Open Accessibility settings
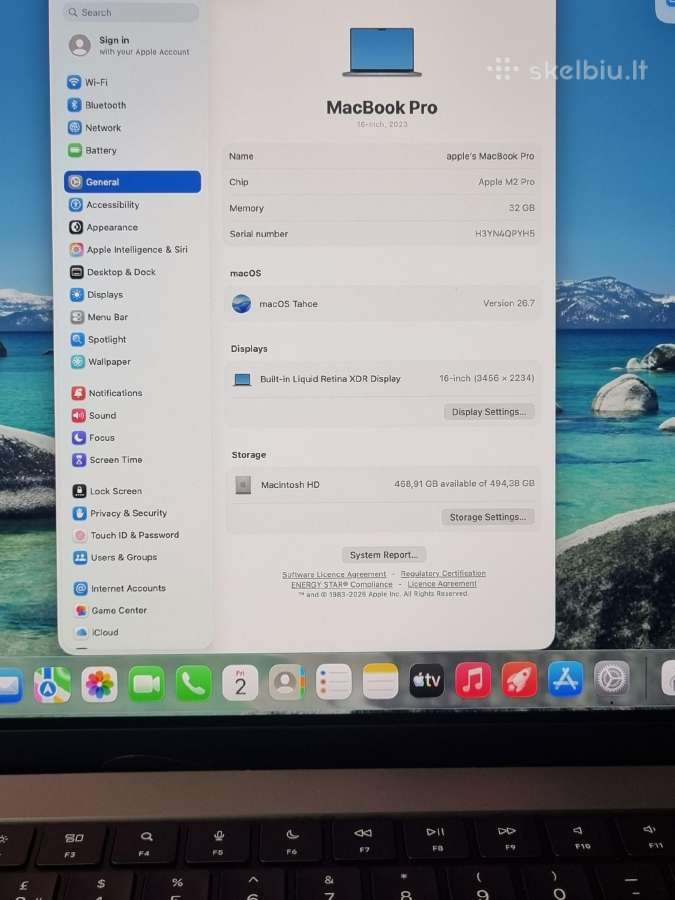The height and width of the screenshot is (900, 675). coord(104,205)
